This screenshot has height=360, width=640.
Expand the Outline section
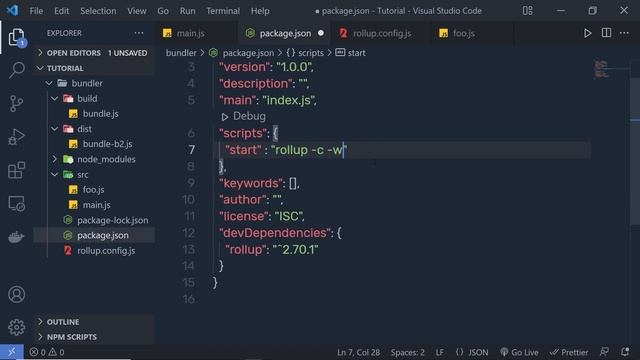(94, 322)
